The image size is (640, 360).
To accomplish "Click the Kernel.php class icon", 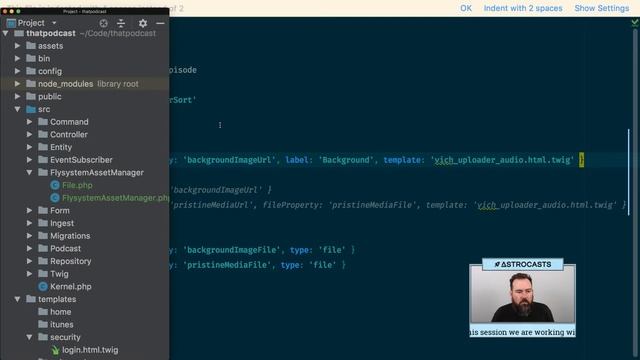I will click(x=43, y=287).
